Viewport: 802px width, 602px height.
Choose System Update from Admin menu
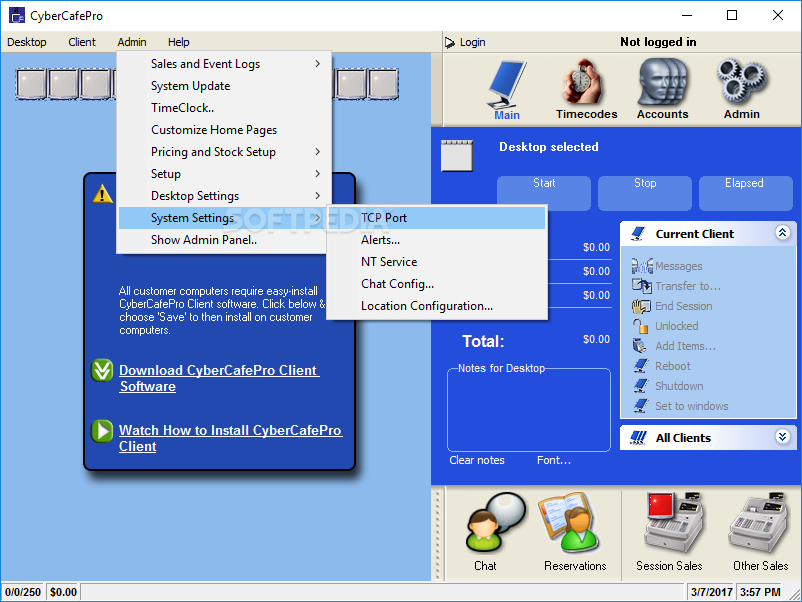click(225, 86)
